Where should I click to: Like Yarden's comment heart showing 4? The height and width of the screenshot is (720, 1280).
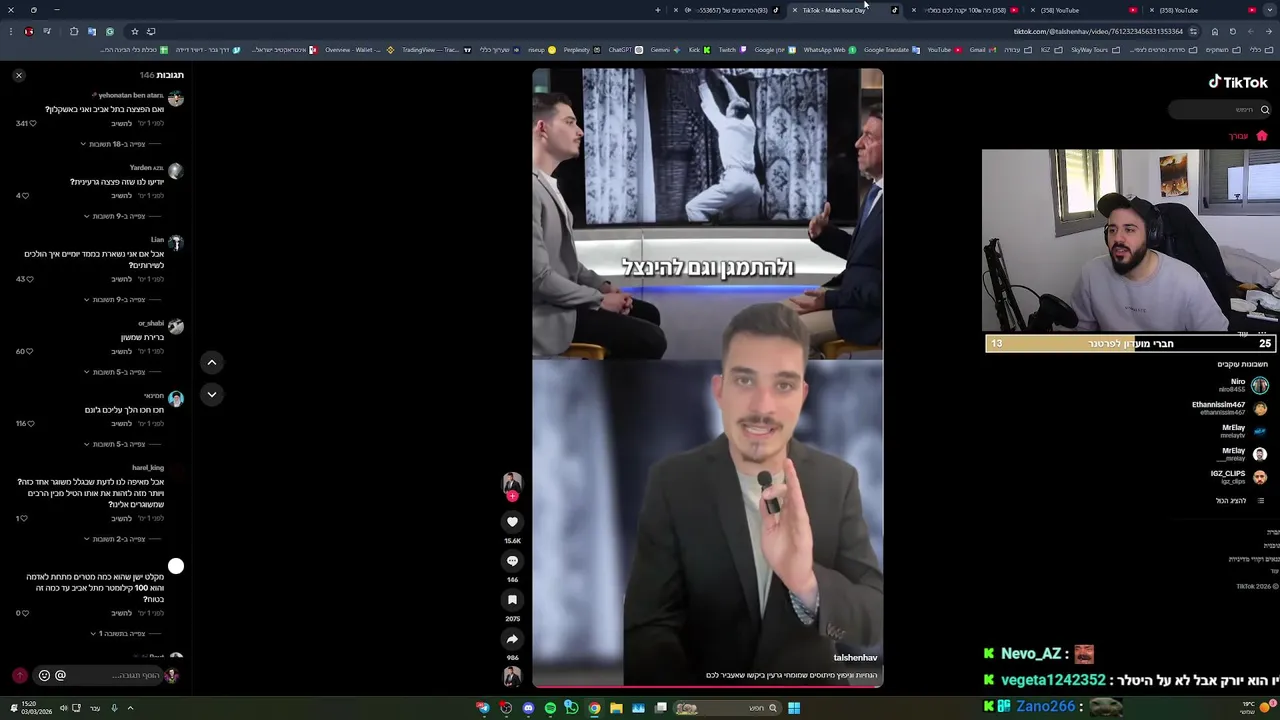(x=26, y=195)
